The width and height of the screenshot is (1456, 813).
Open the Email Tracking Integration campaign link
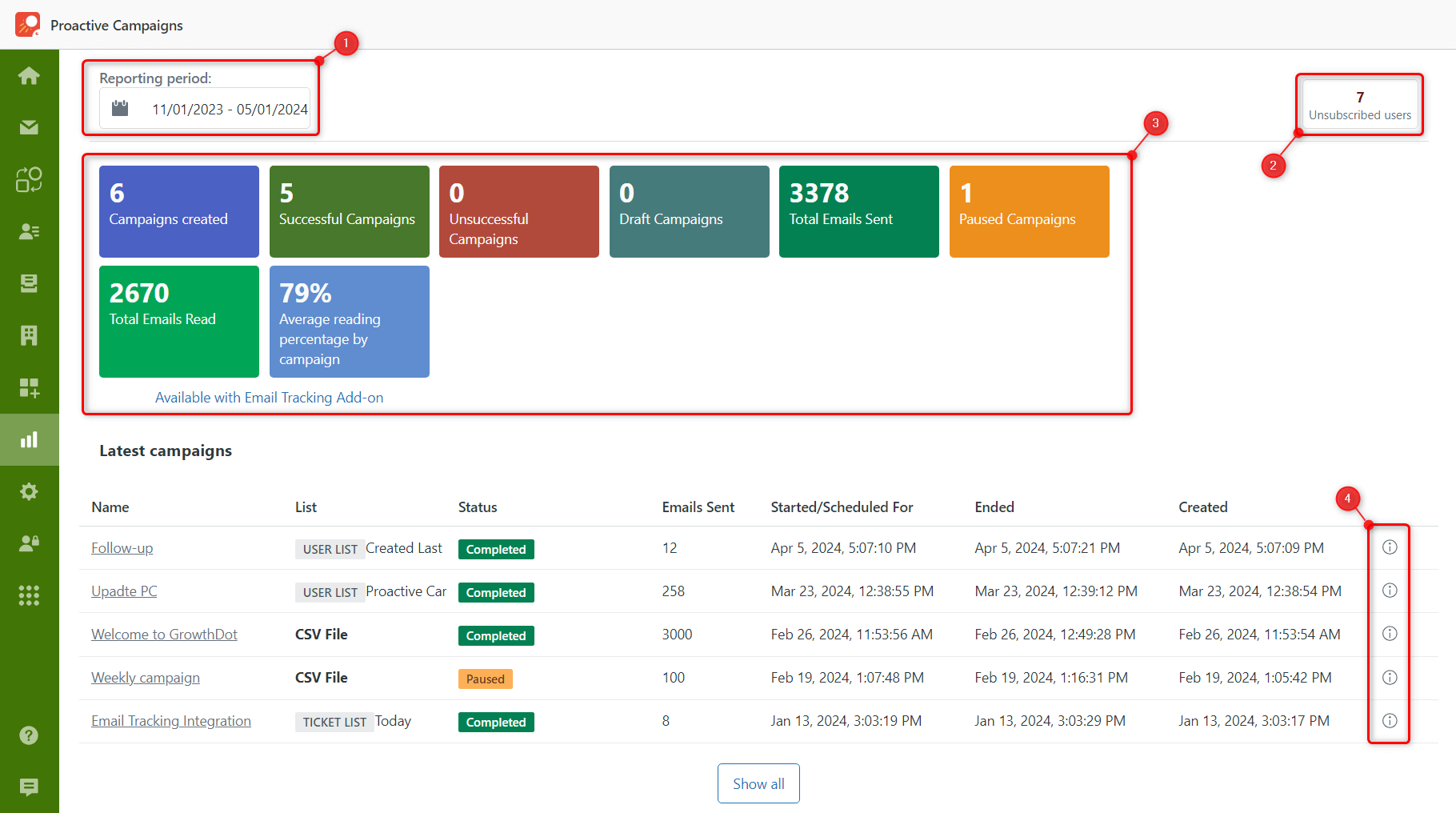pyautogui.click(x=171, y=721)
